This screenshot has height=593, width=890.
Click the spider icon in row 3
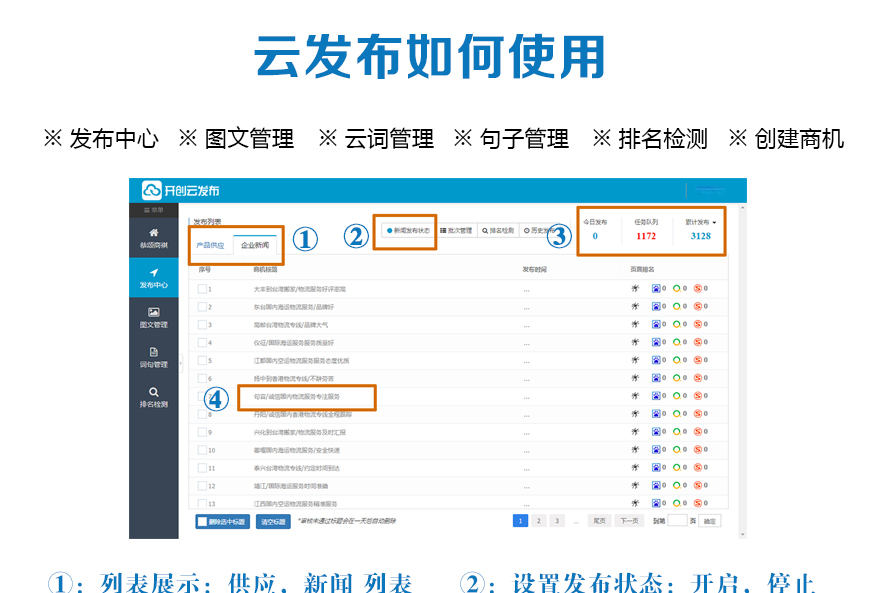[635, 324]
